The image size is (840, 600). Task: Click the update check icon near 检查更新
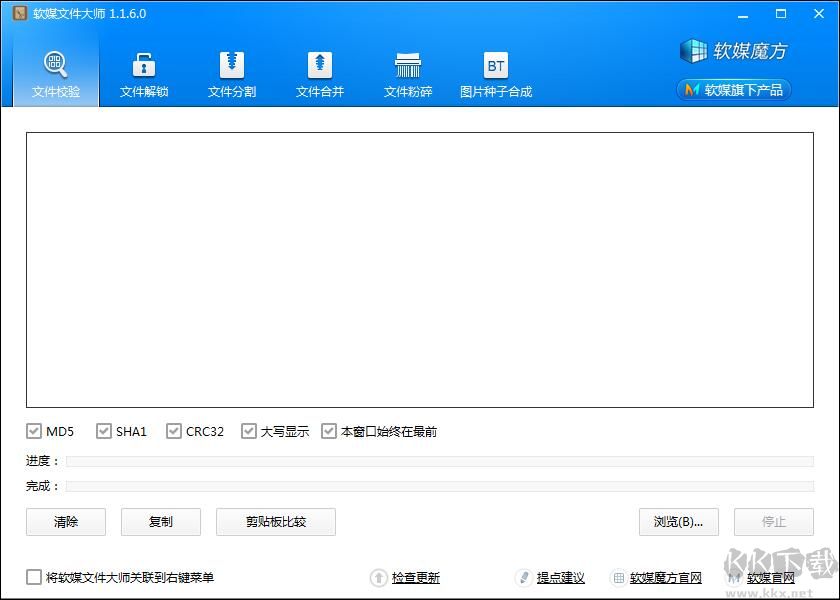[x=380, y=578]
